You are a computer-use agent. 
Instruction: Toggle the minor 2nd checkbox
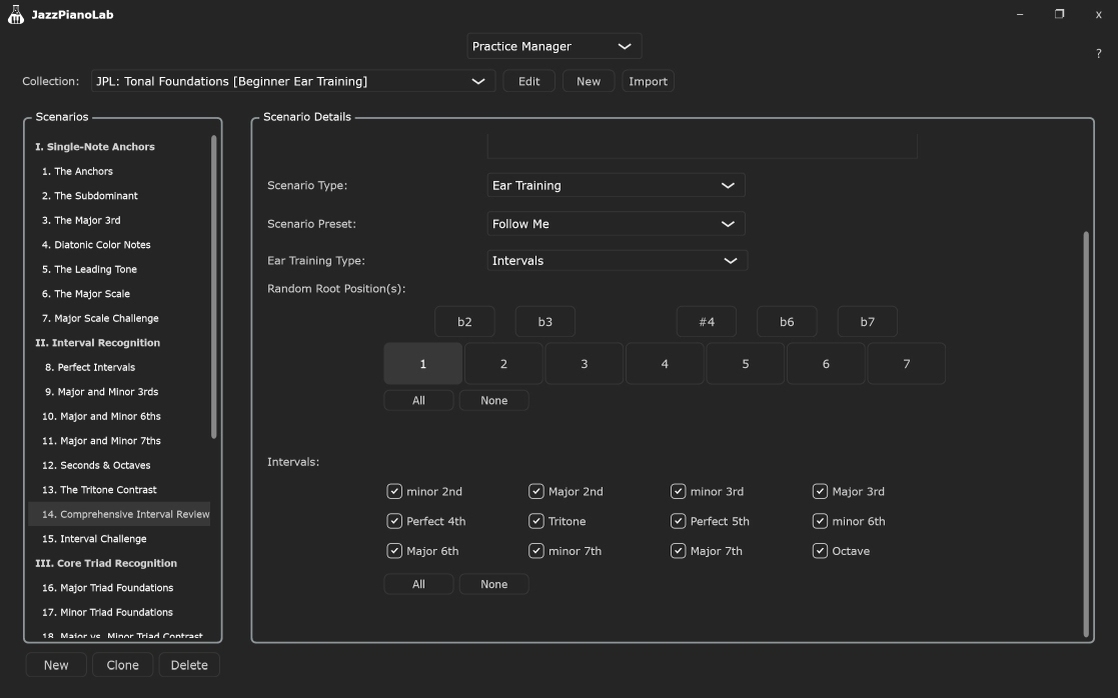[x=394, y=491]
